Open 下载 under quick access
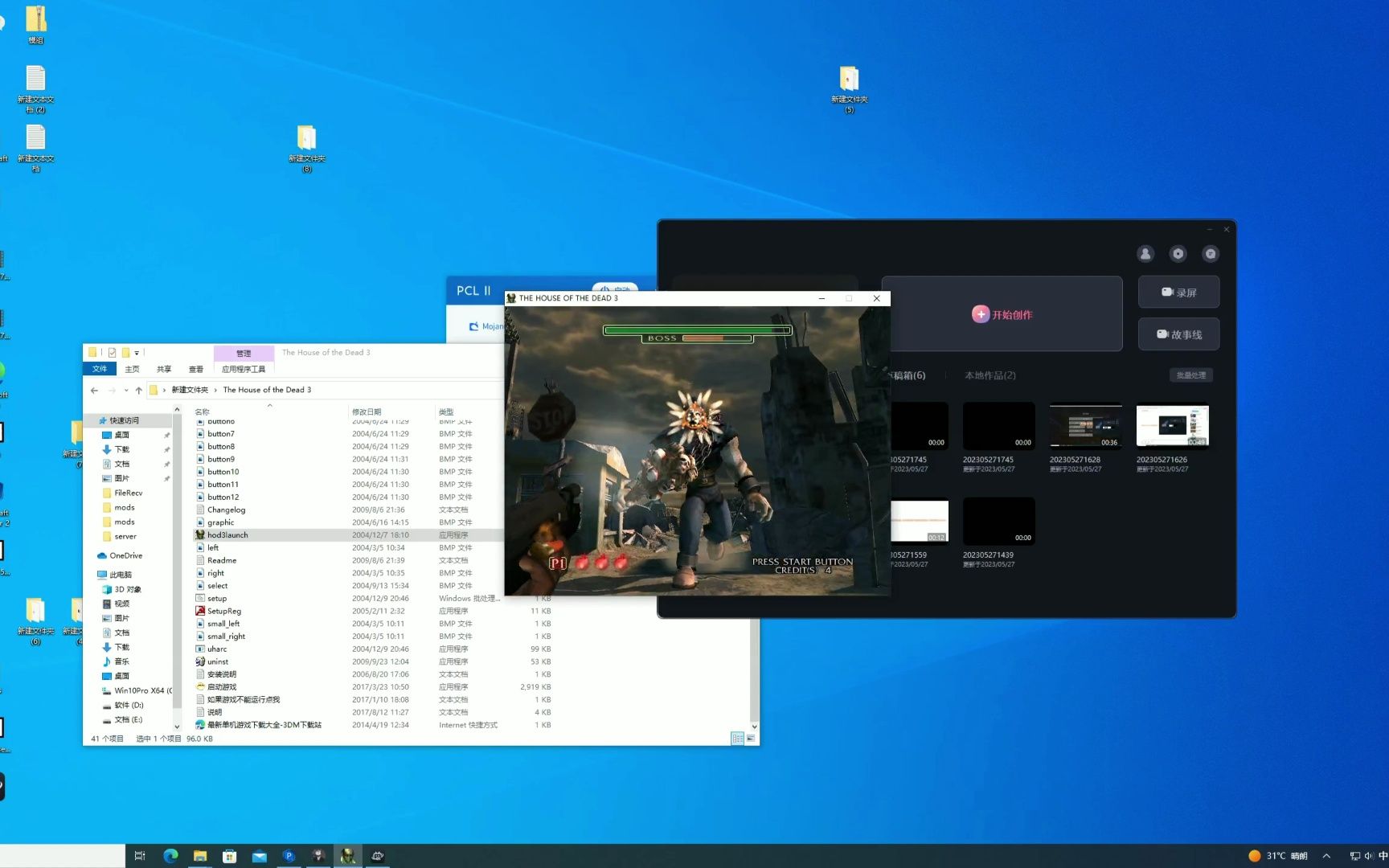Screen dimensions: 1389x868 pyautogui.click(x=121, y=449)
